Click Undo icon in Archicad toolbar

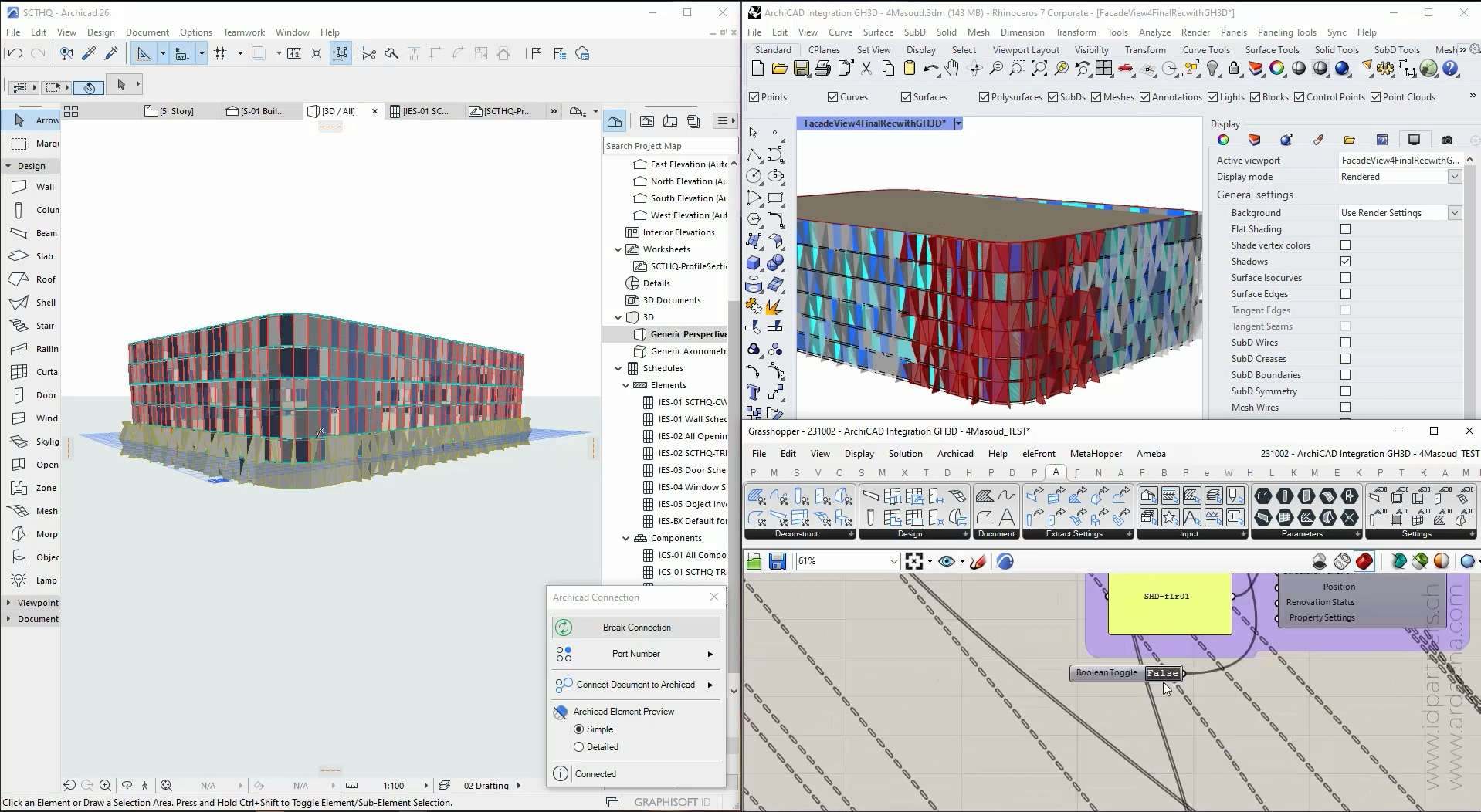[15, 53]
